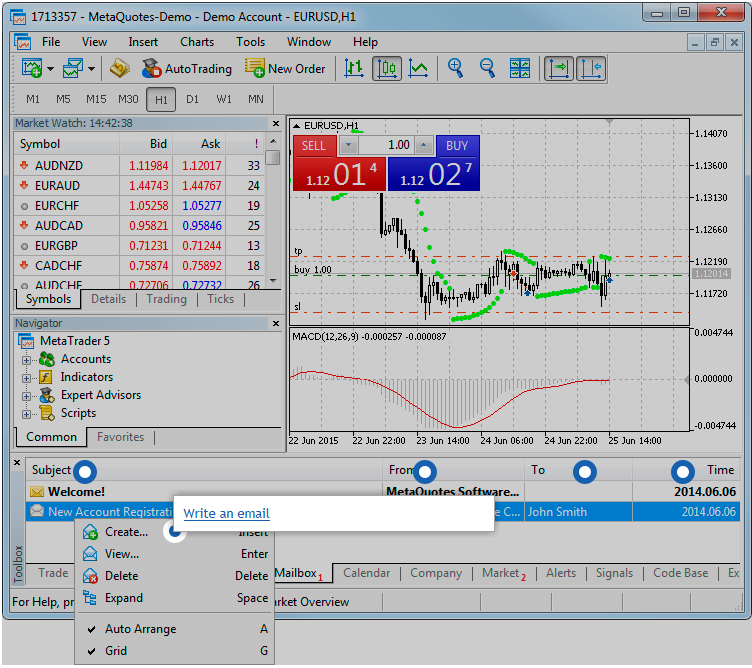Collapse one-click trading panel triangle
Screen dimensions: 752x668
coord(297,126)
